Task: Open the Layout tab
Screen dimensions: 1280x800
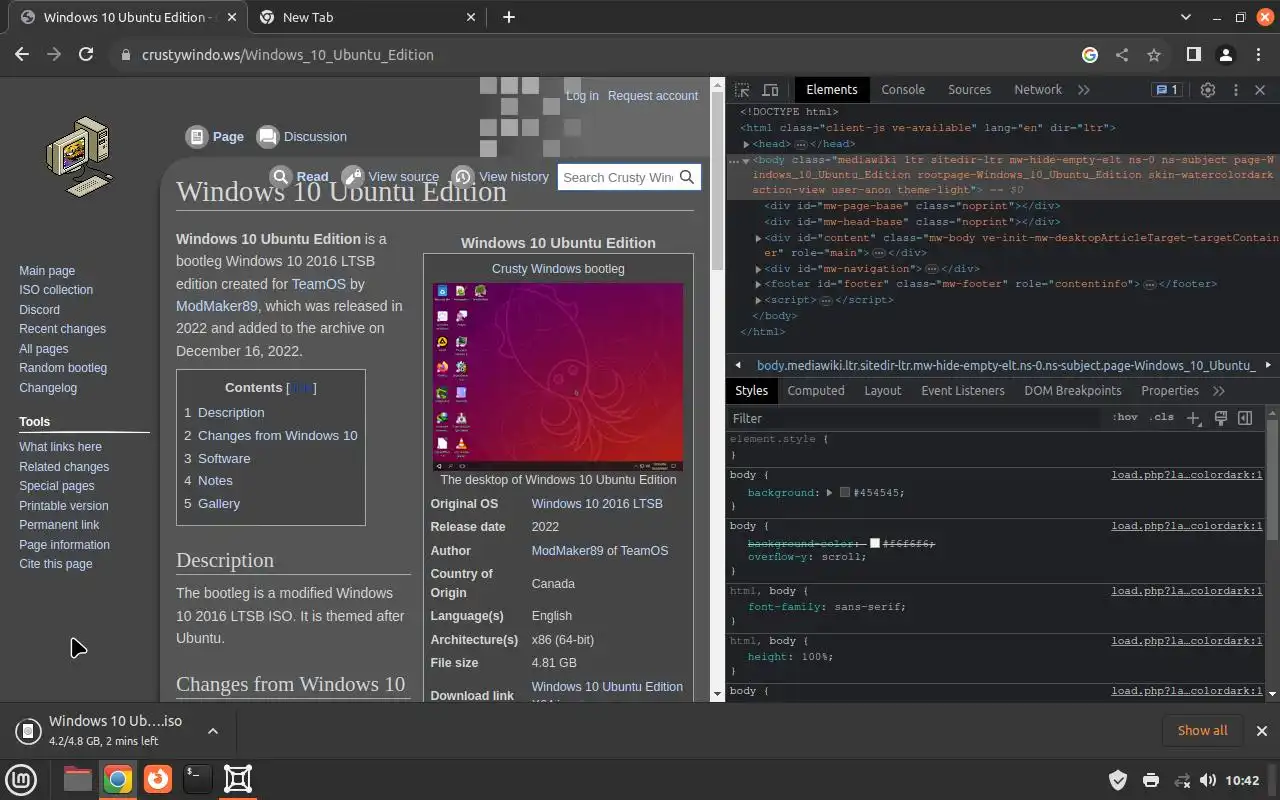Action: tap(883, 391)
